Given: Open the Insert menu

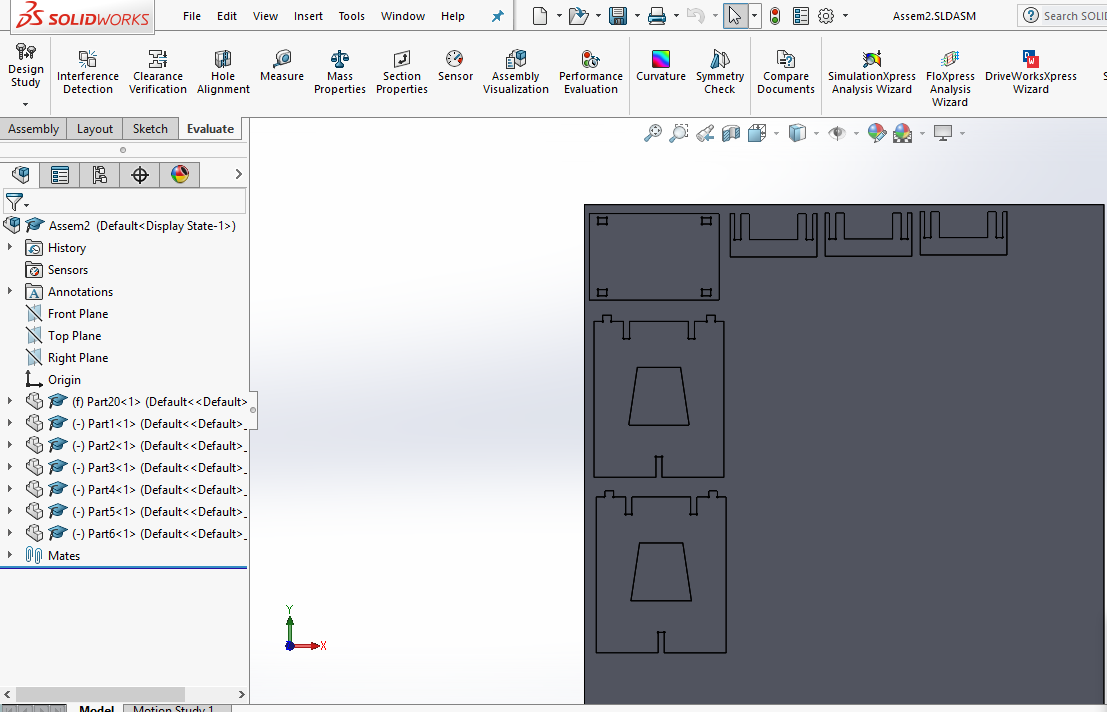Looking at the screenshot, I should click(x=309, y=16).
